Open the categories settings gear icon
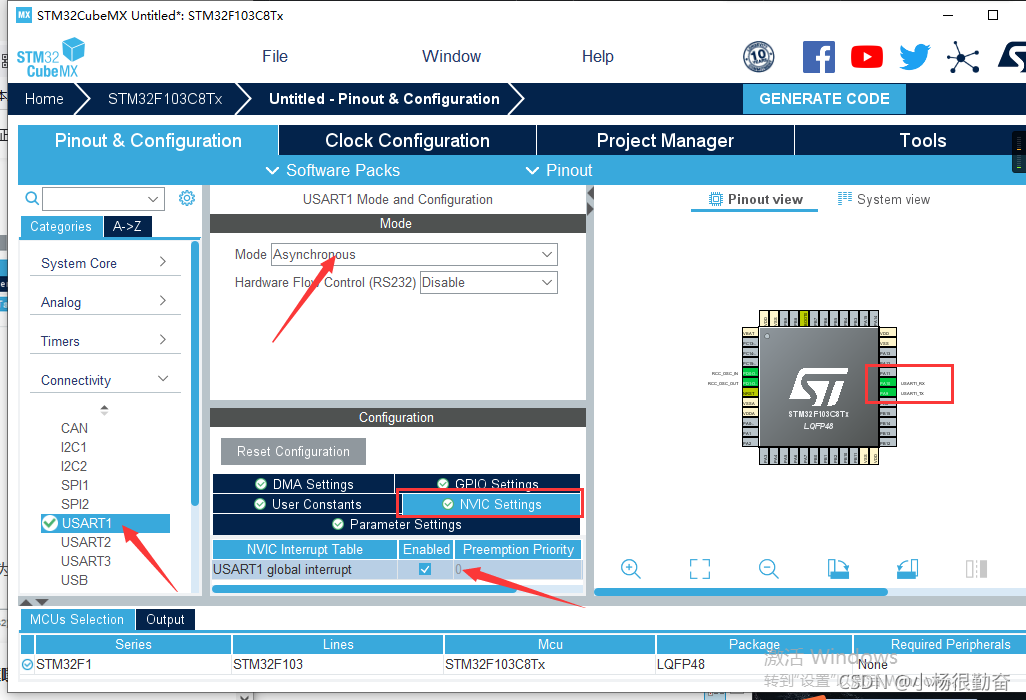 click(x=187, y=198)
